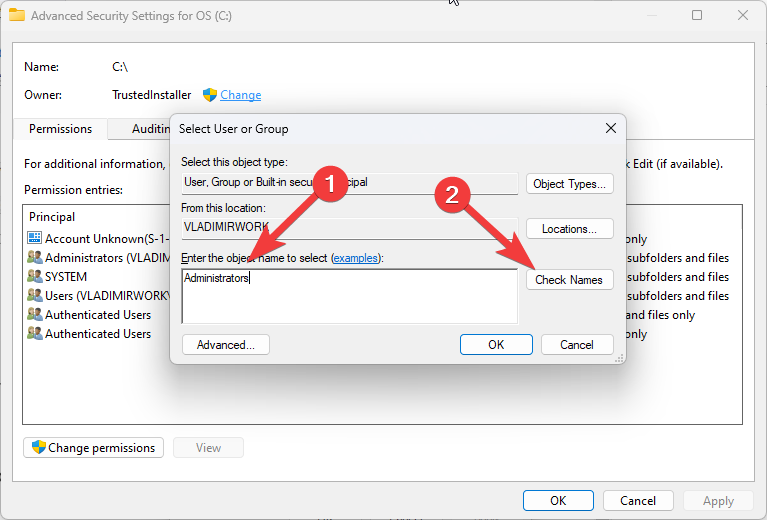Open the Locations... chooser
Image resolution: width=767 pixels, height=520 pixels.
coord(569,229)
